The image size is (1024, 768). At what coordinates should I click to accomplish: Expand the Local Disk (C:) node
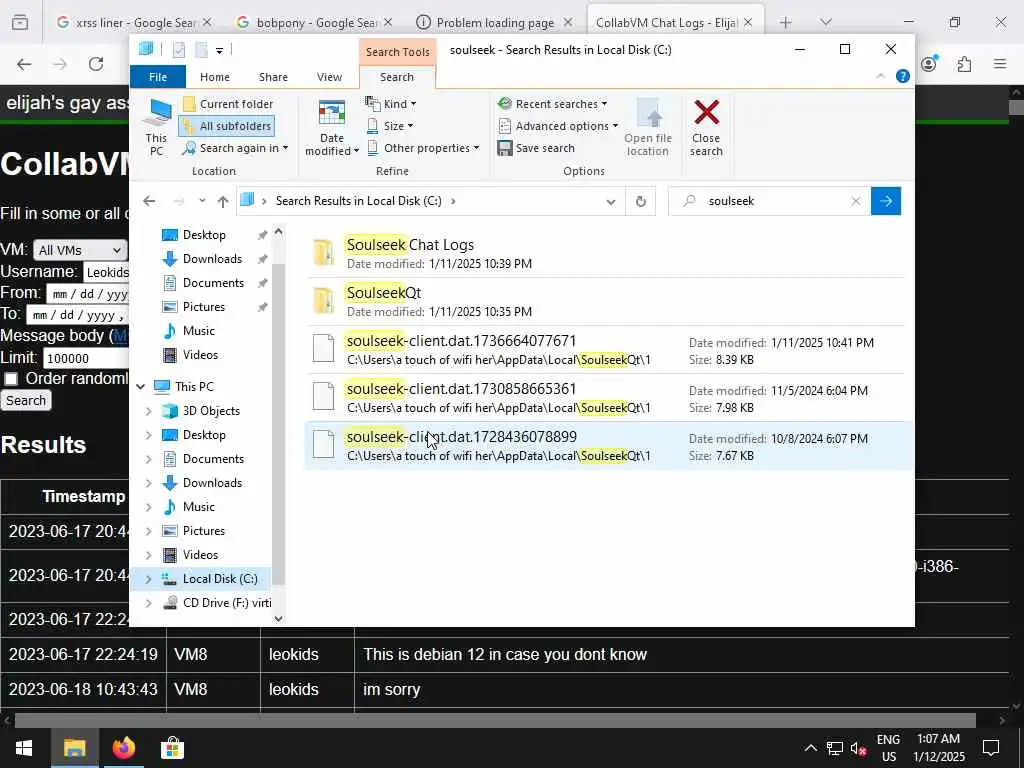[148, 579]
